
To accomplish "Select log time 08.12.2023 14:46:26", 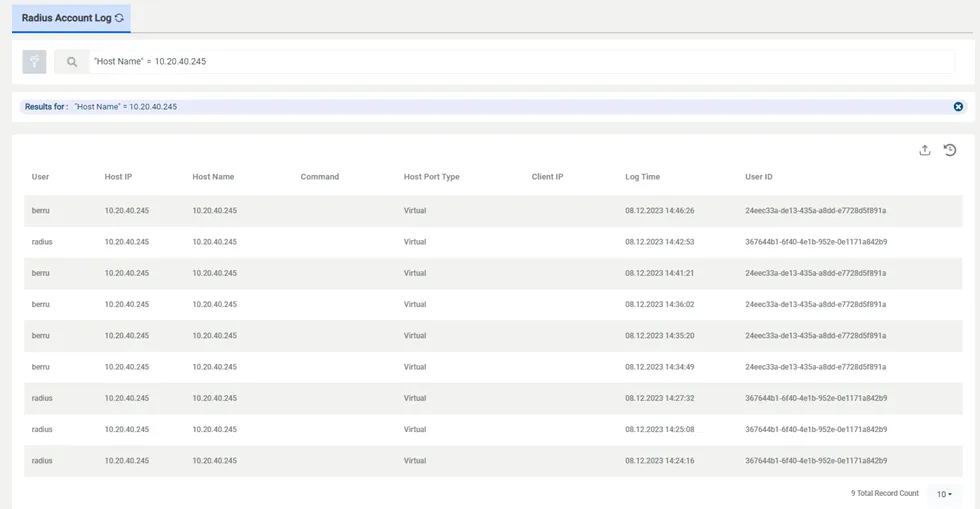I will click(659, 211).
